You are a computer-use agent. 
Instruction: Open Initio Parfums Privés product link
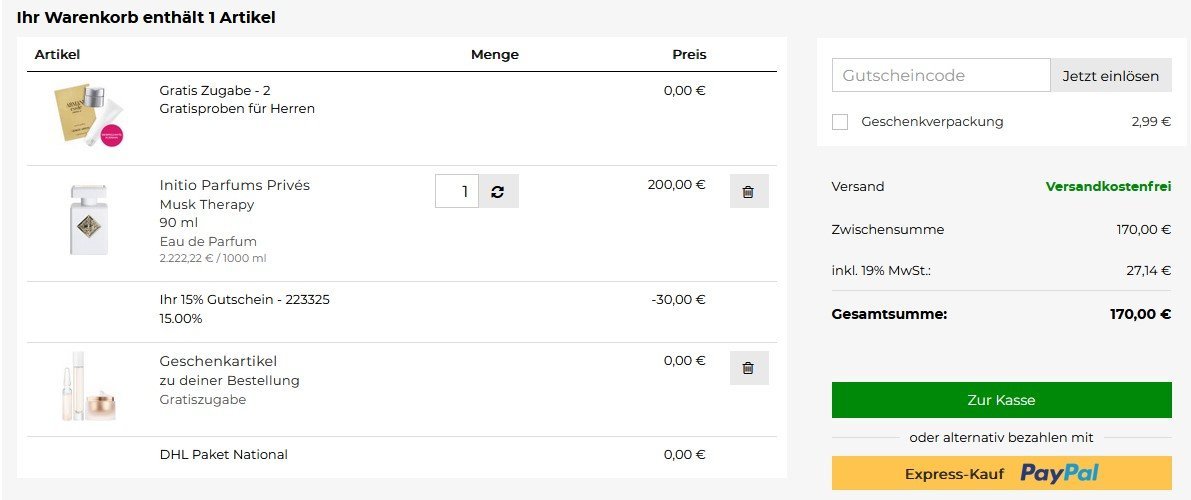[234, 185]
